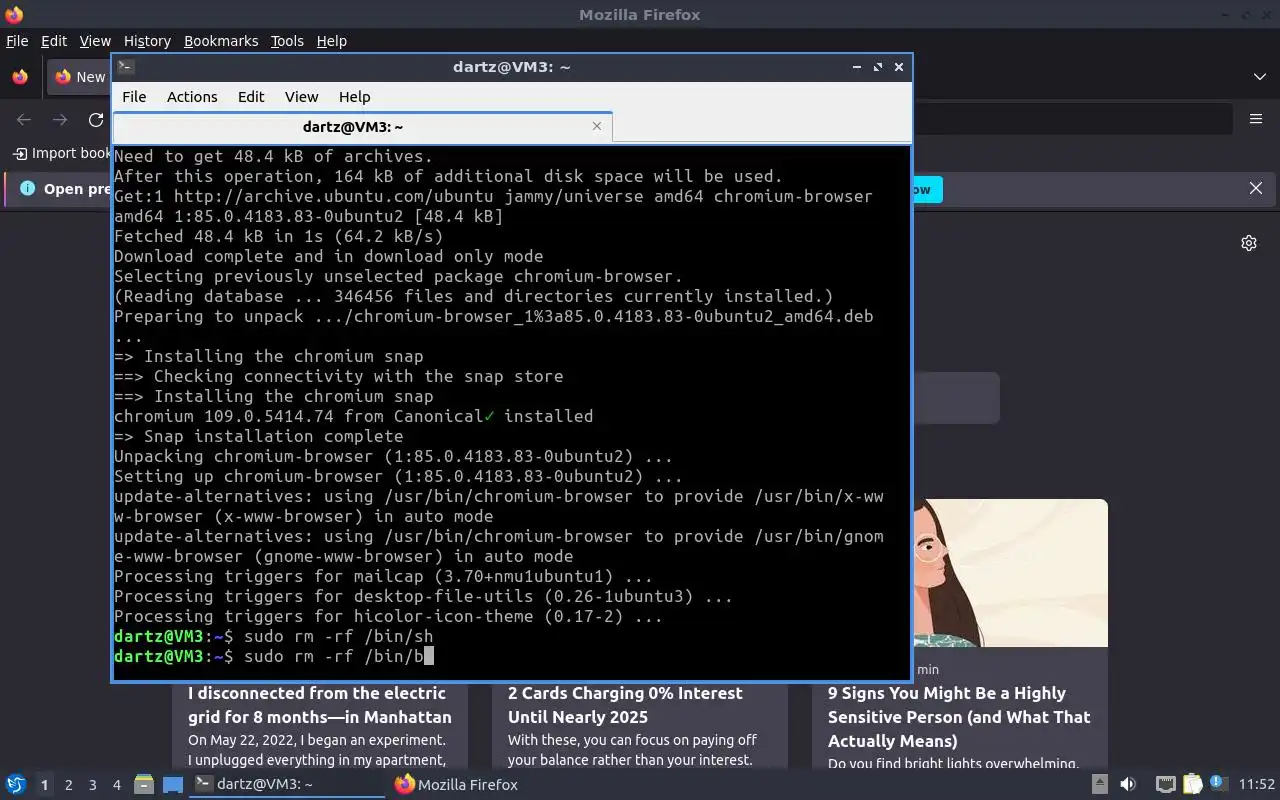1280x800 pixels.
Task: Select the New Tab tab in Firefox
Action: click(80, 77)
